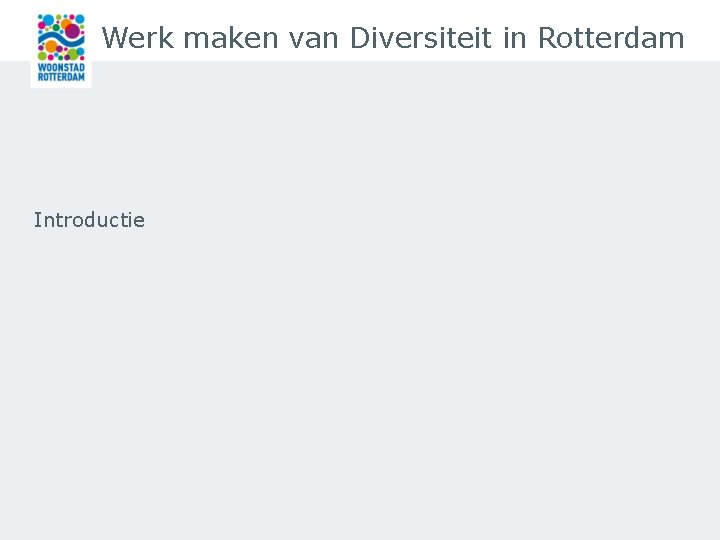Click the word van in the title
This screenshot has height=540, width=720.
pyautogui.click(x=315, y=38)
